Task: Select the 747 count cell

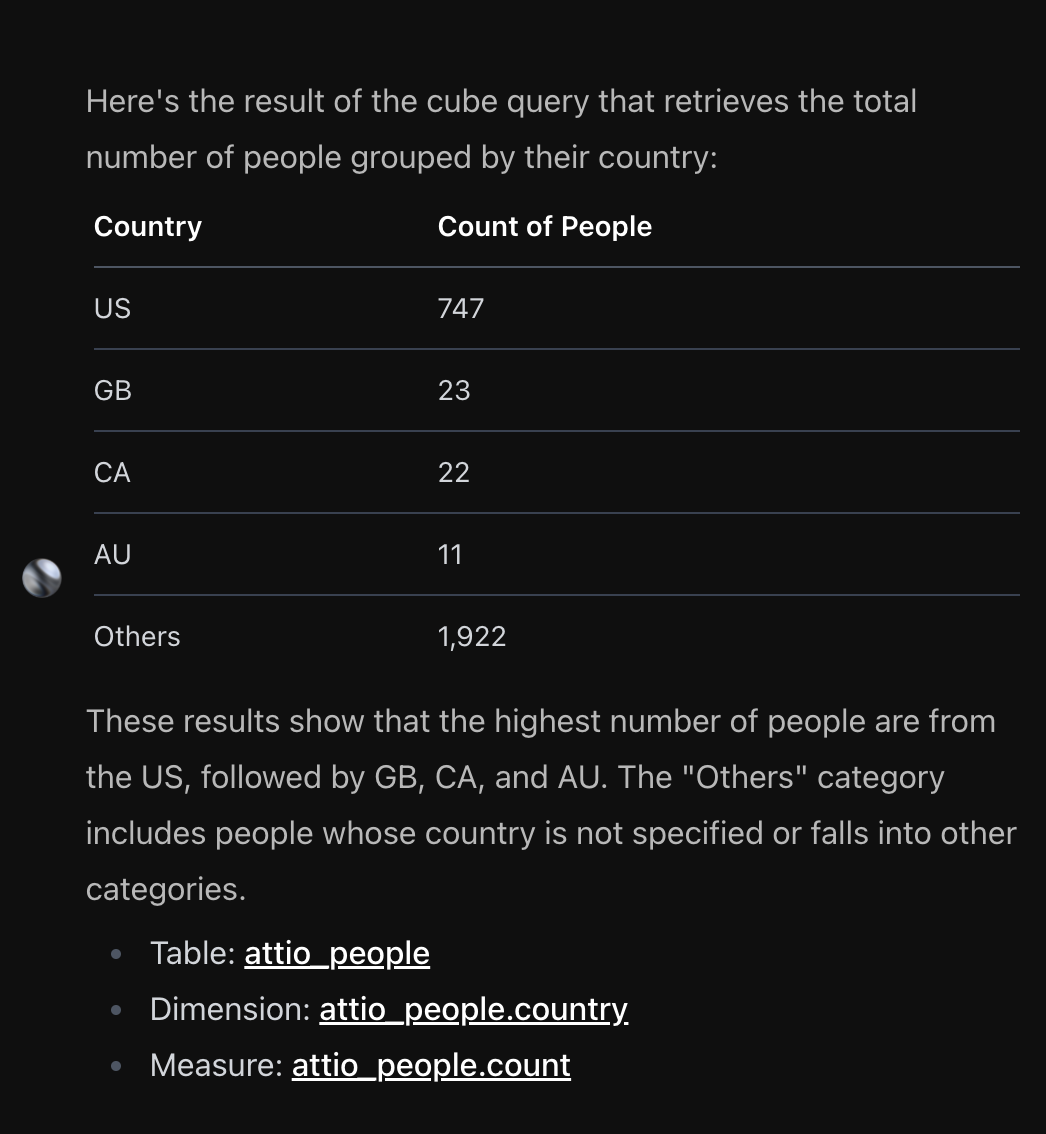Action: click(461, 308)
